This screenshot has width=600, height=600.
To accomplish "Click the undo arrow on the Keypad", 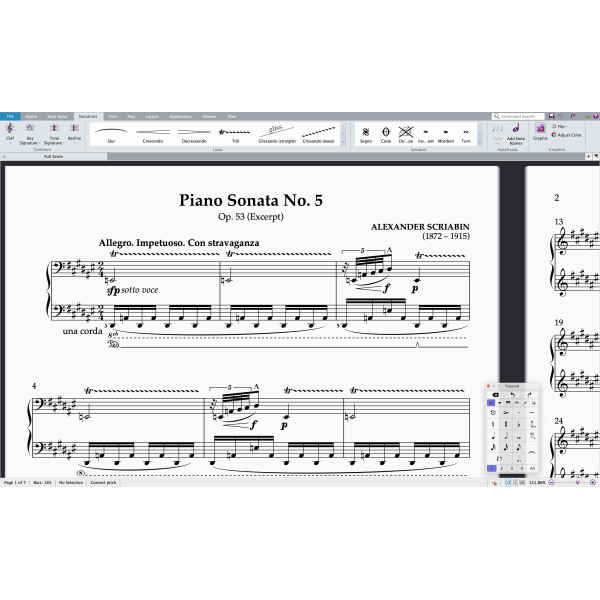I will click(512, 395).
